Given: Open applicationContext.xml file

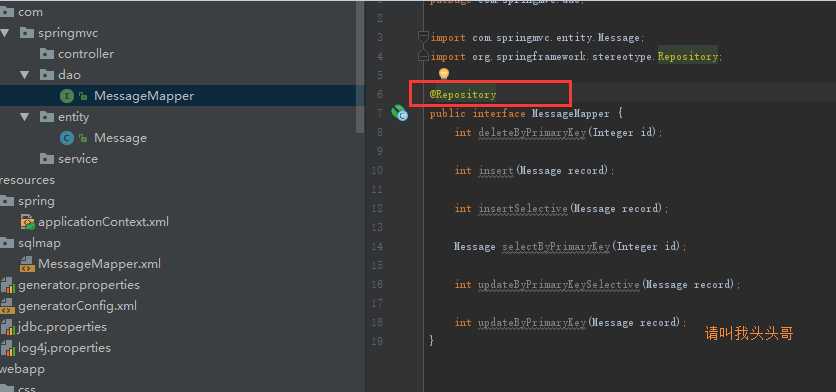Looking at the screenshot, I should click(x=103, y=222).
